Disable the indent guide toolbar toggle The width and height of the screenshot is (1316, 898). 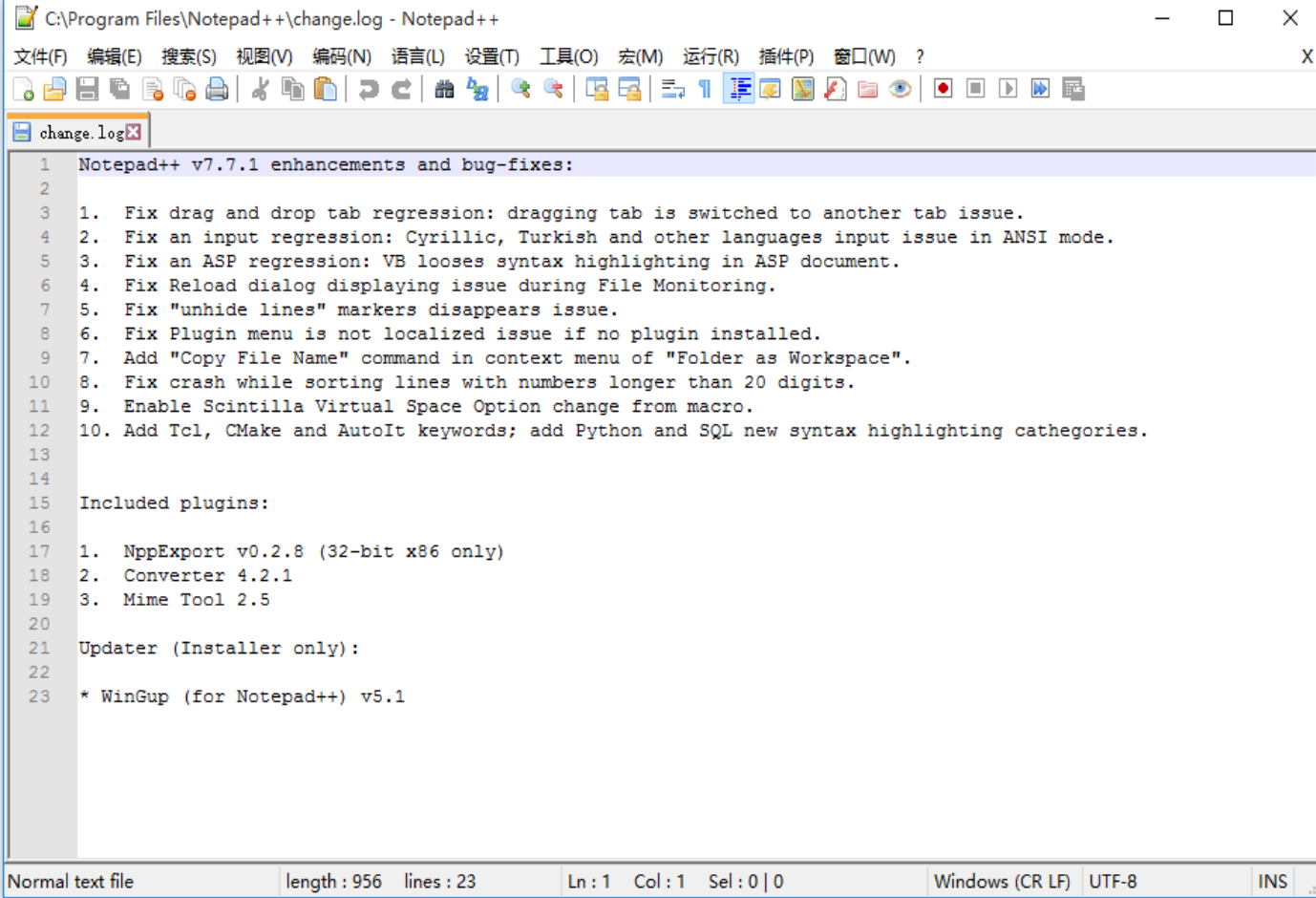[x=738, y=90]
